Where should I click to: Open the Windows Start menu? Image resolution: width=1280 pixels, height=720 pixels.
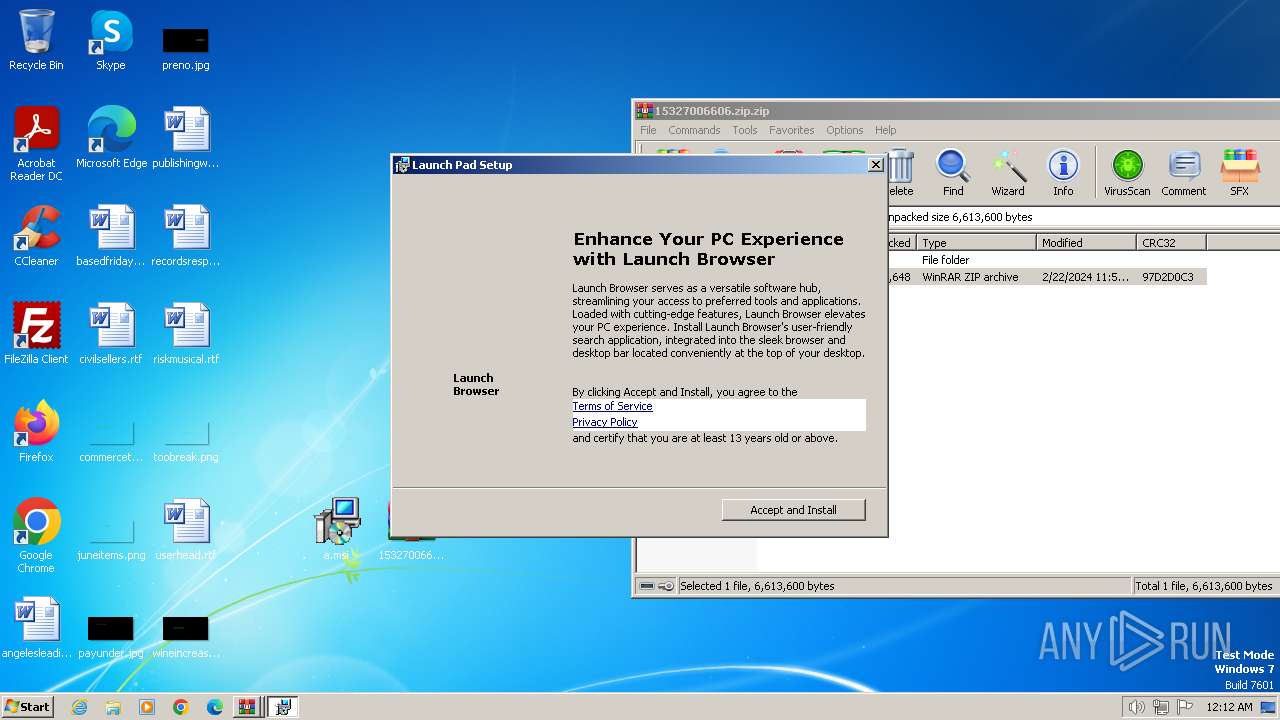27,707
